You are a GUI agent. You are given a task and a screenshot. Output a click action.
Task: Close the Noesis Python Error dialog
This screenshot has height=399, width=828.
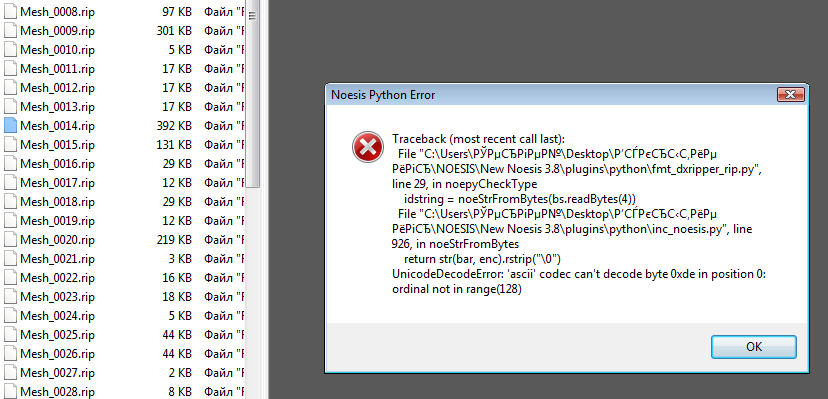[x=791, y=95]
